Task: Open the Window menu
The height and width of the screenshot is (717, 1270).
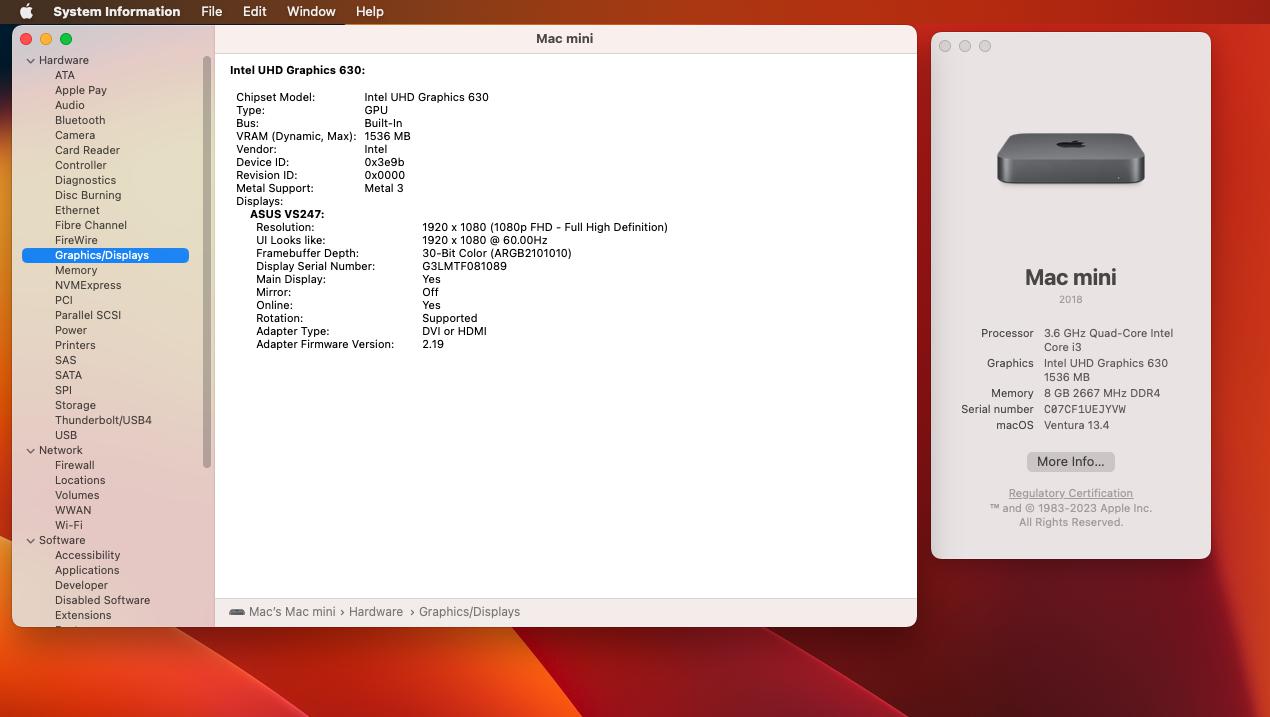Action: pos(311,12)
